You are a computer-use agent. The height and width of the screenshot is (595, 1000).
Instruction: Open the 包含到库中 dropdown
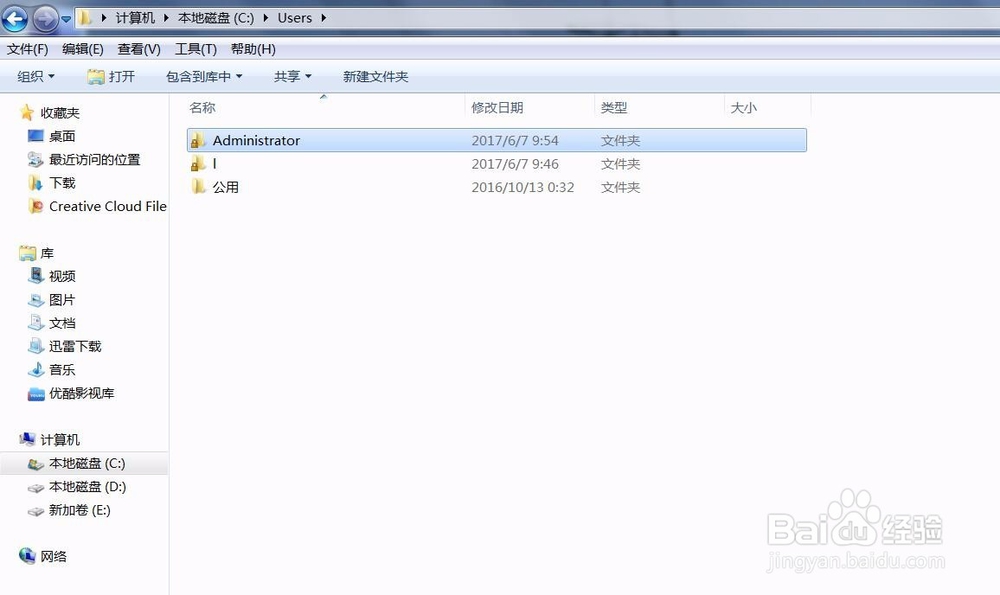[204, 77]
